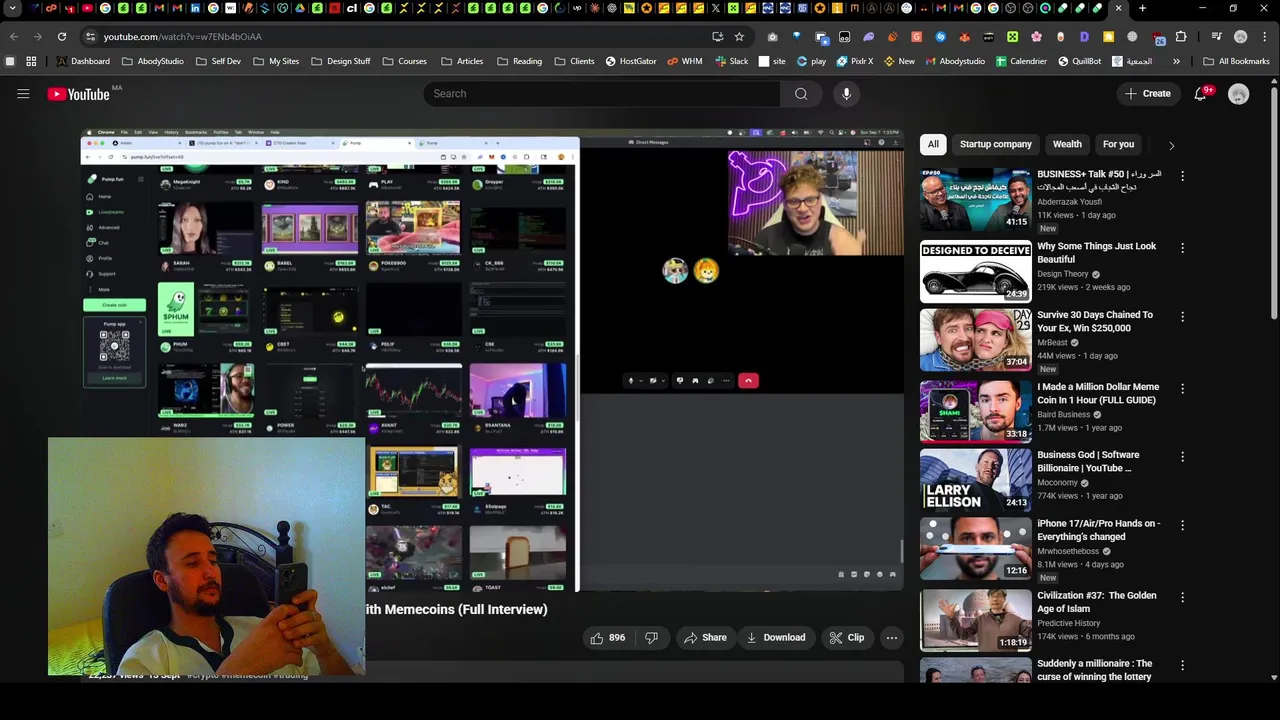Select the For you filter chip
The image size is (1280, 720).
[x=1118, y=144]
